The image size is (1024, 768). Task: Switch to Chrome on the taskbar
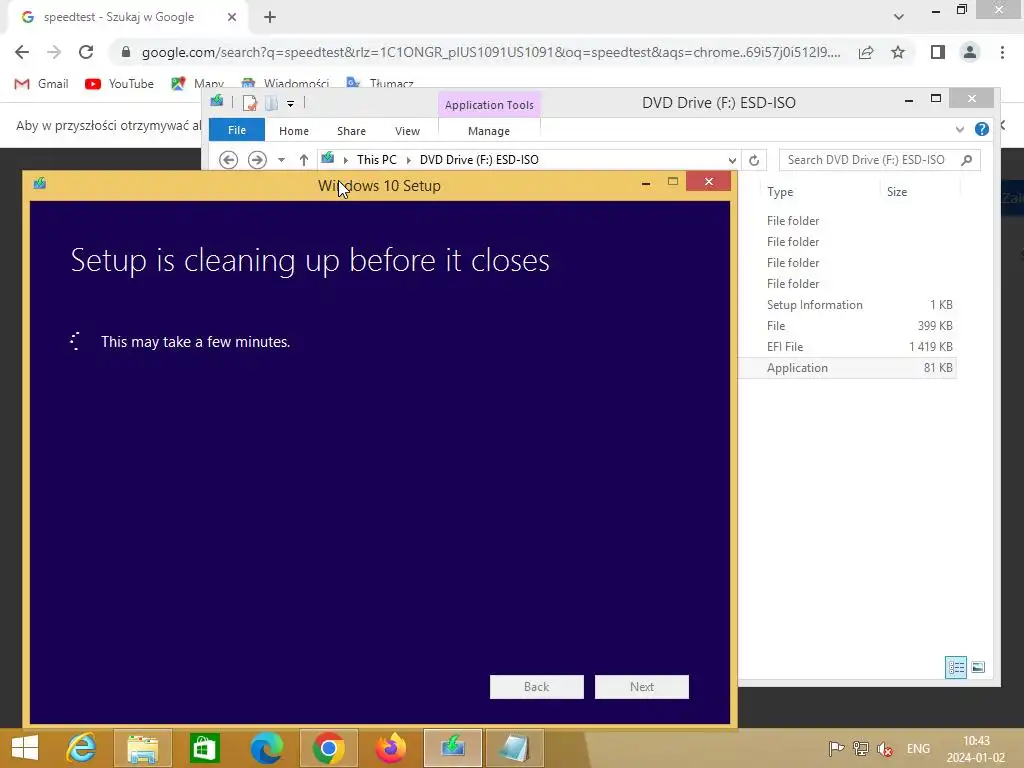click(328, 748)
